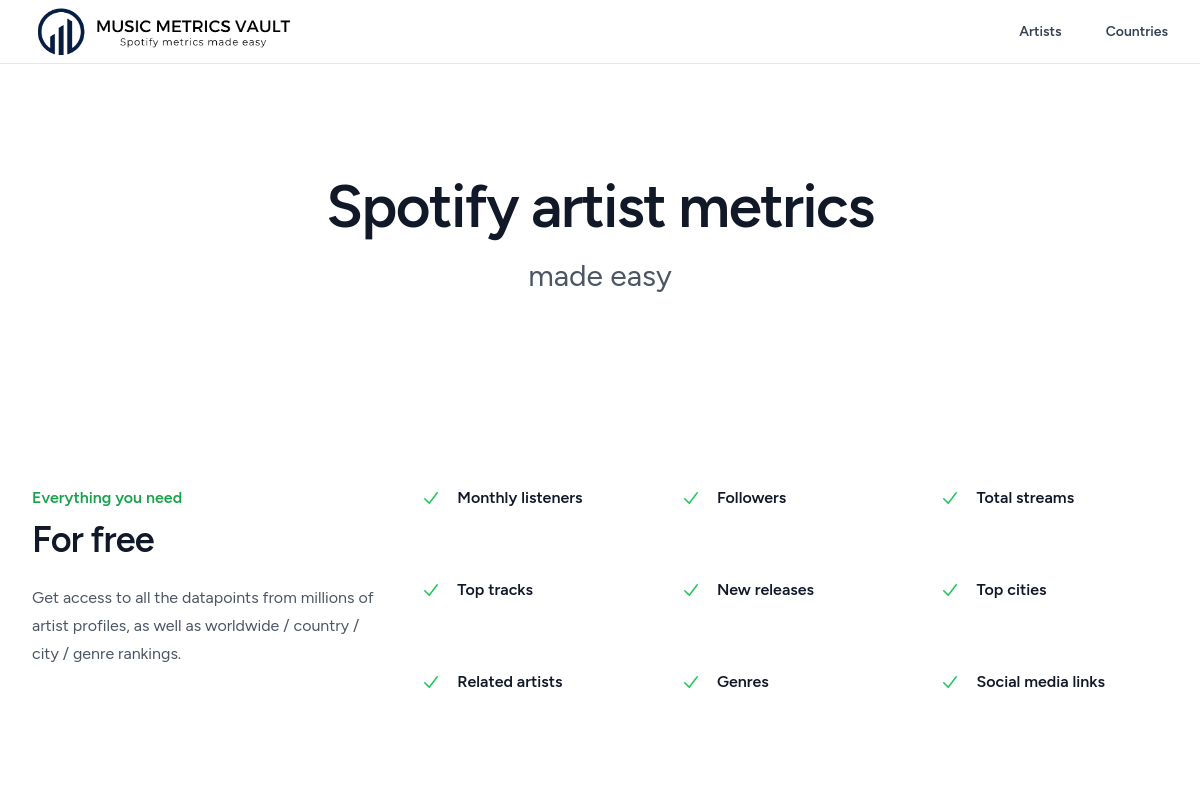Viewport: 1200px width, 800px height.
Task: Click the Social media links feature label
Action: click(1040, 682)
